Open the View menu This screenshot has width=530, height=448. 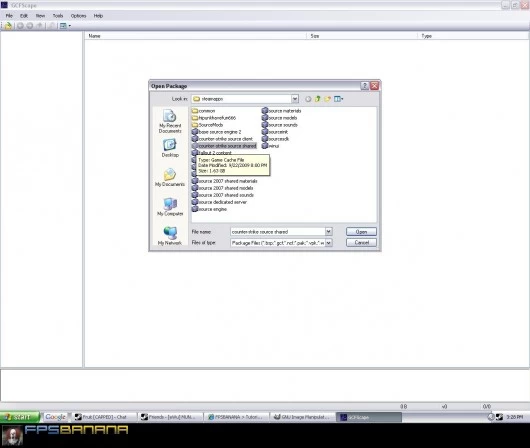(x=40, y=16)
